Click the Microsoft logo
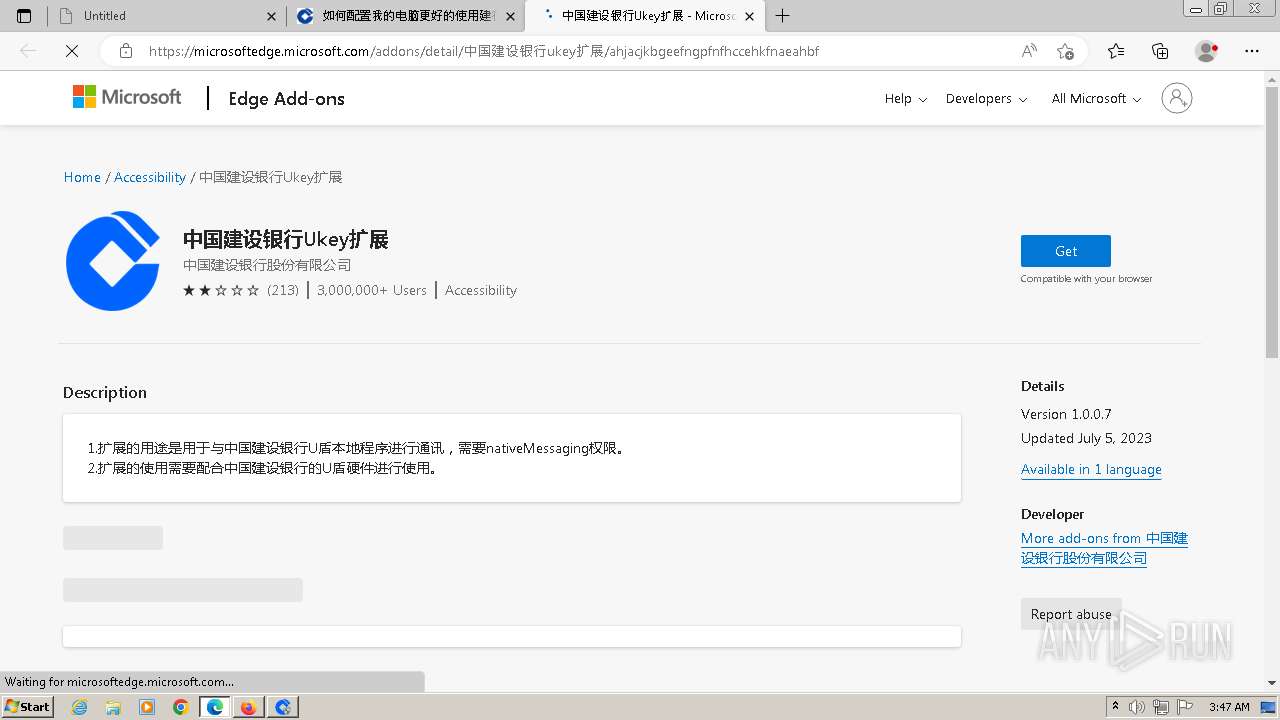This screenshot has height=720, width=1280. [x=127, y=97]
